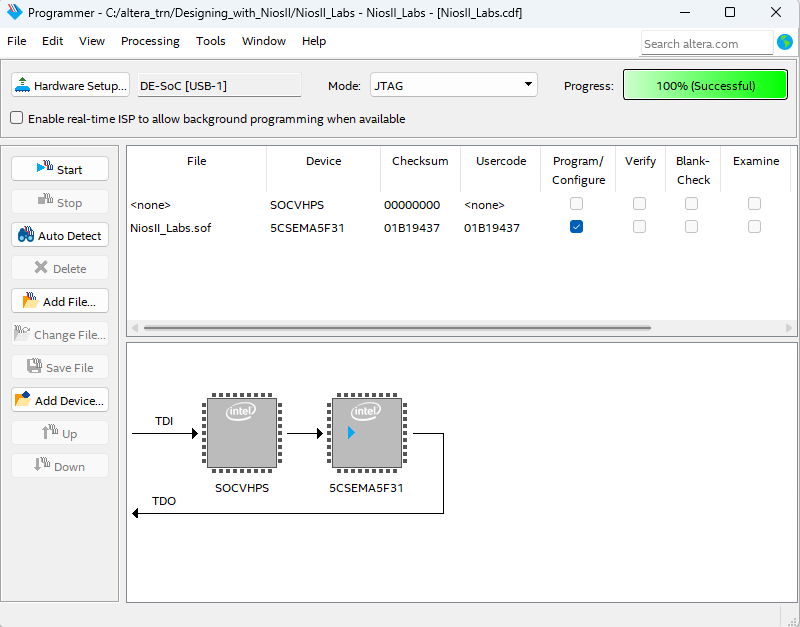Toggle Program/Configure for SOCVHPS row
The width and height of the screenshot is (800, 627).
(577, 204)
